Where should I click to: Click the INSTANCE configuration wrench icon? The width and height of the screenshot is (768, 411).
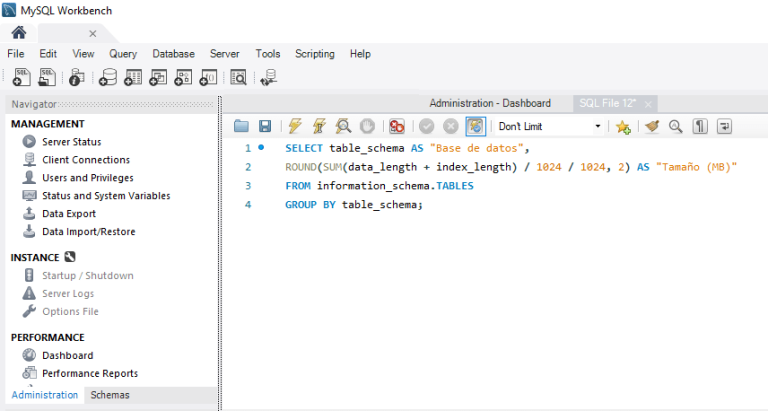click(x=70, y=257)
